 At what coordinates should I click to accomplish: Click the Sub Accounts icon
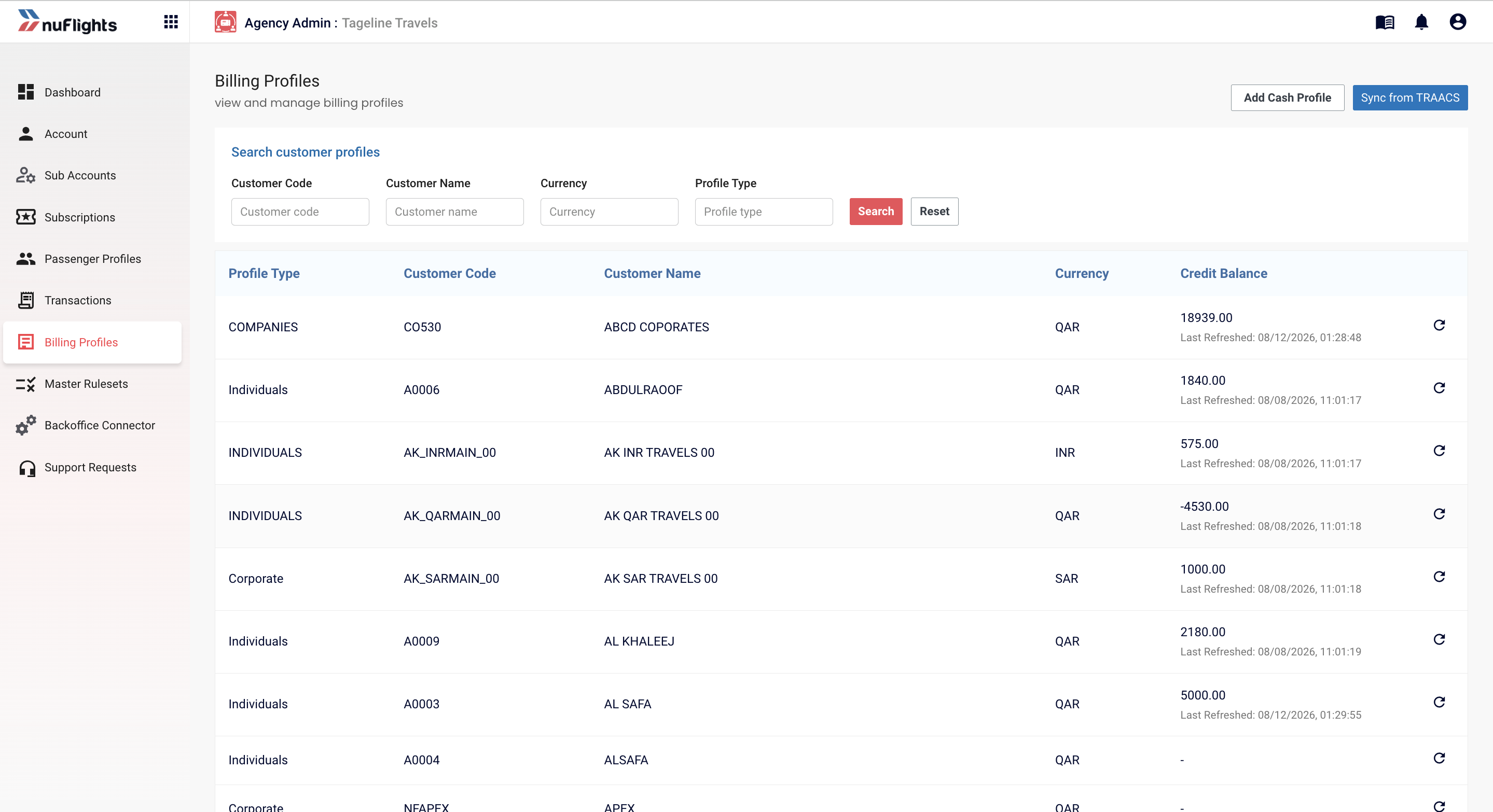(25, 175)
